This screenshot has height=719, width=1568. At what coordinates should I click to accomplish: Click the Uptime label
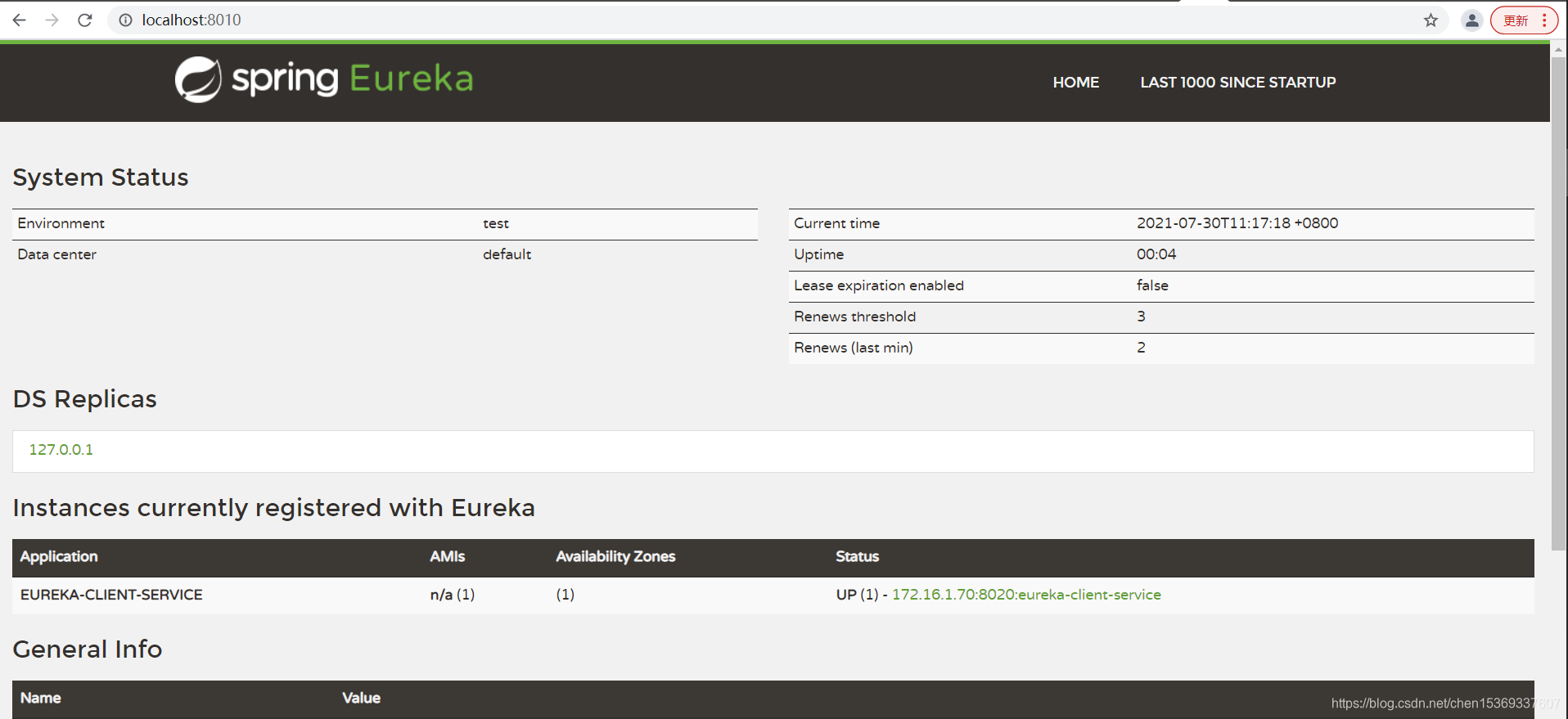coord(818,254)
